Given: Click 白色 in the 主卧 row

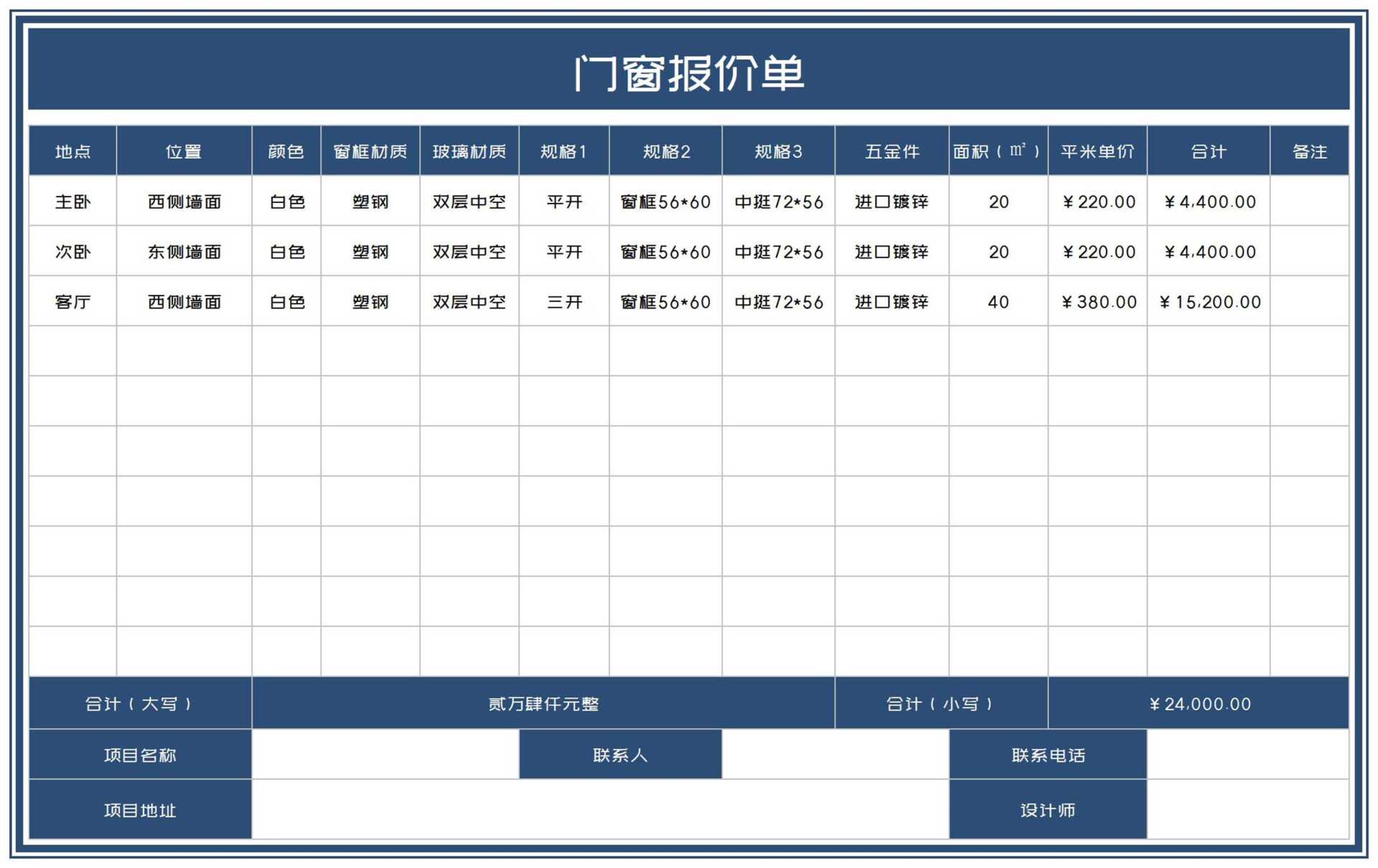Looking at the screenshot, I should [286, 202].
